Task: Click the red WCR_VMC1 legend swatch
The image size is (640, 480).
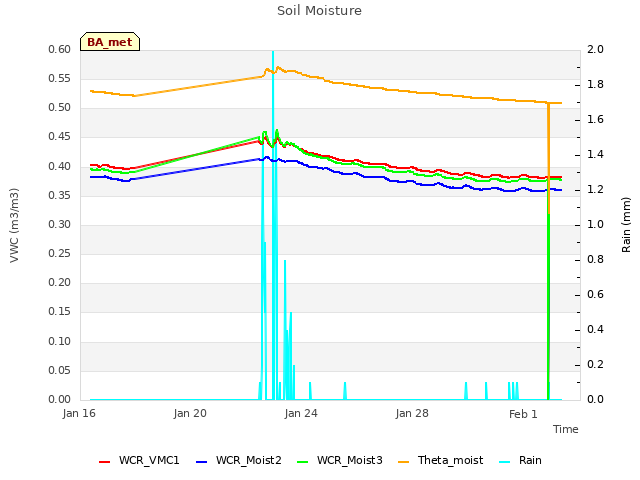Action: click(104, 462)
